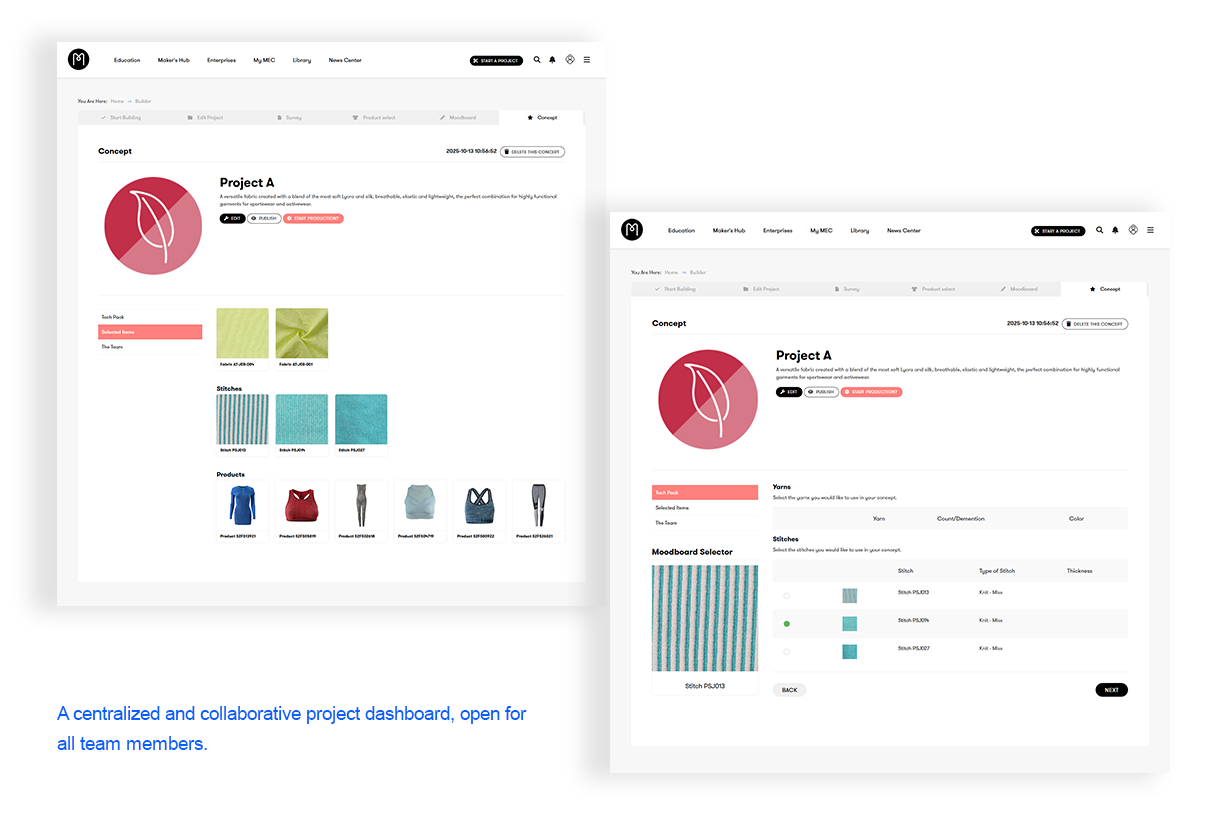Viewport: 1227px width, 835px height.
Task: Click the bell icon in the left window header
Action: (552, 60)
